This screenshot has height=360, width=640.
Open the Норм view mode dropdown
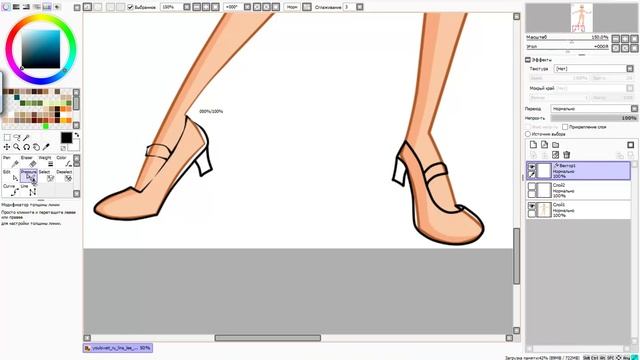(x=291, y=7)
